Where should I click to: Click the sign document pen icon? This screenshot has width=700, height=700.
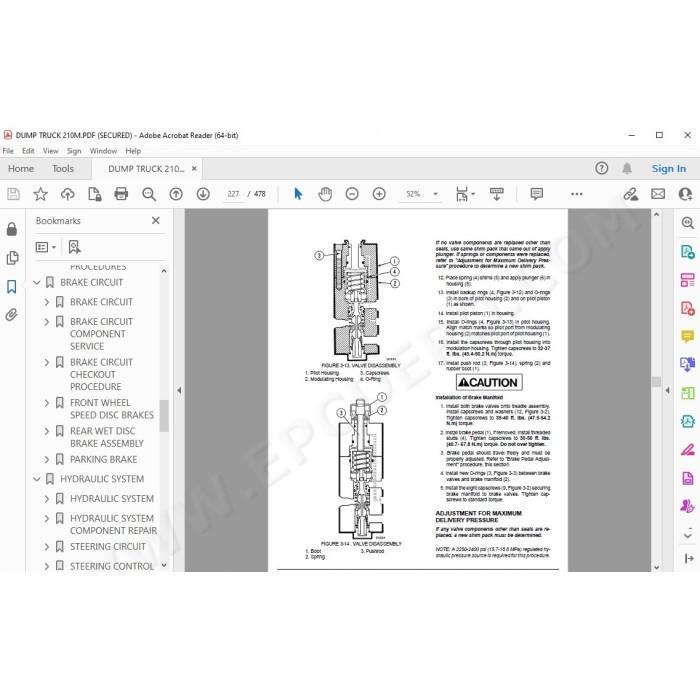631,194
